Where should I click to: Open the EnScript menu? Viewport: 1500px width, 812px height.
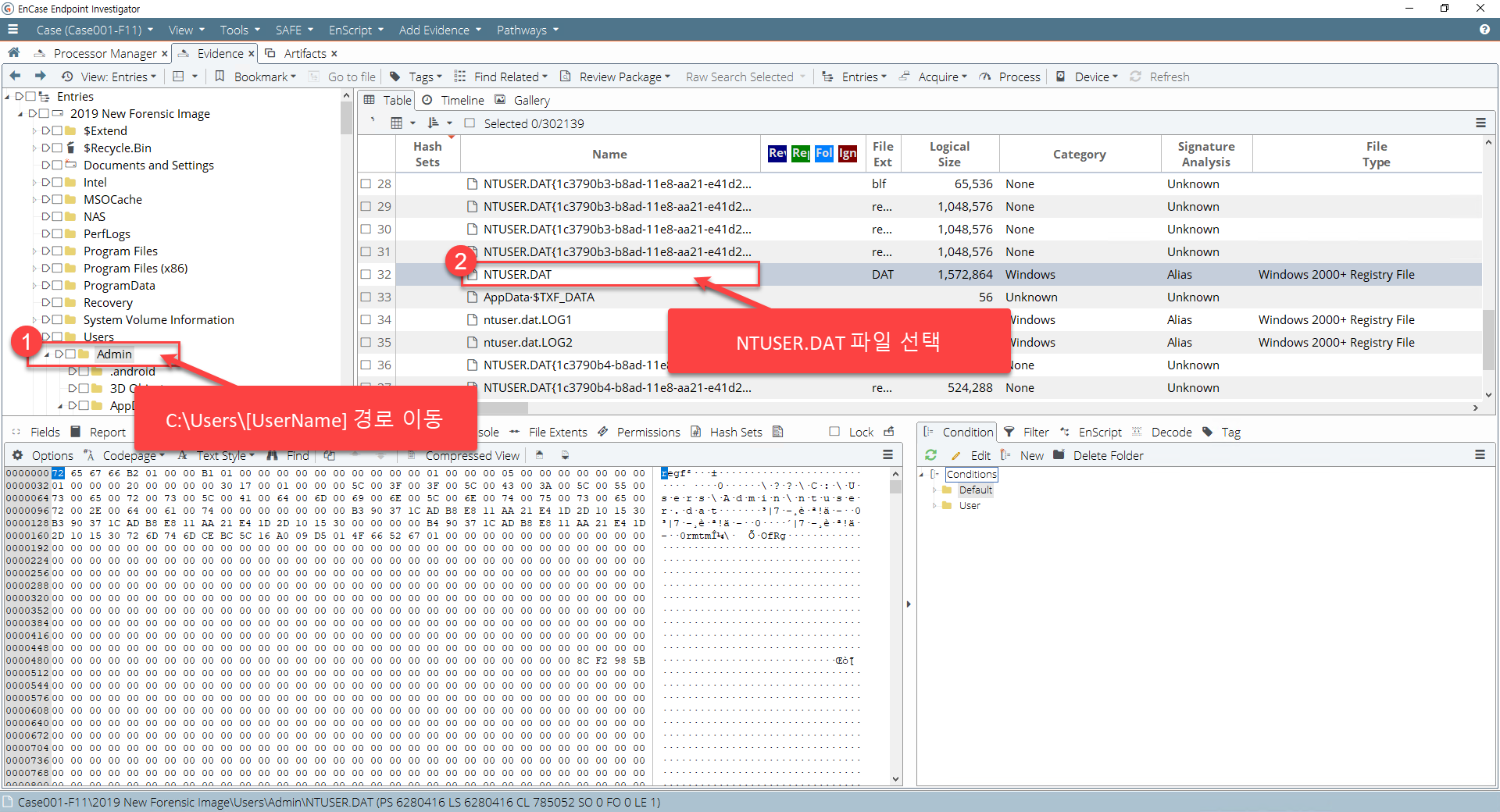click(x=355, y=30)
